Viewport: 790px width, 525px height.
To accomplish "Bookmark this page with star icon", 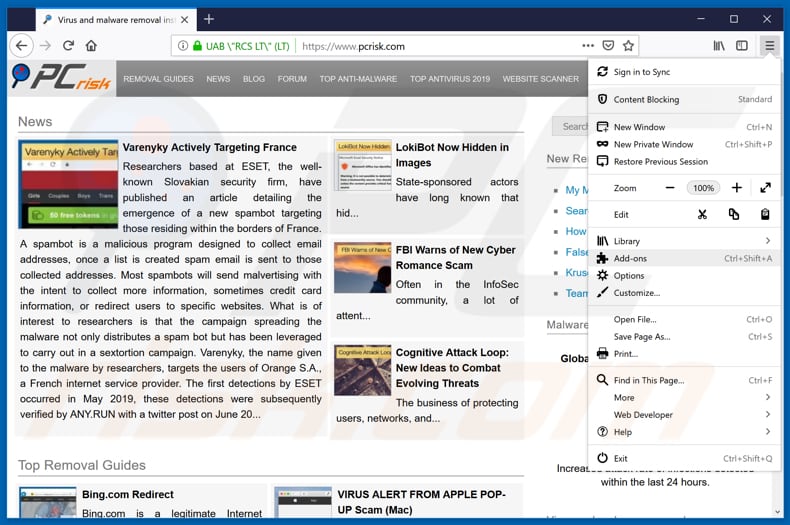I will 628,45.
